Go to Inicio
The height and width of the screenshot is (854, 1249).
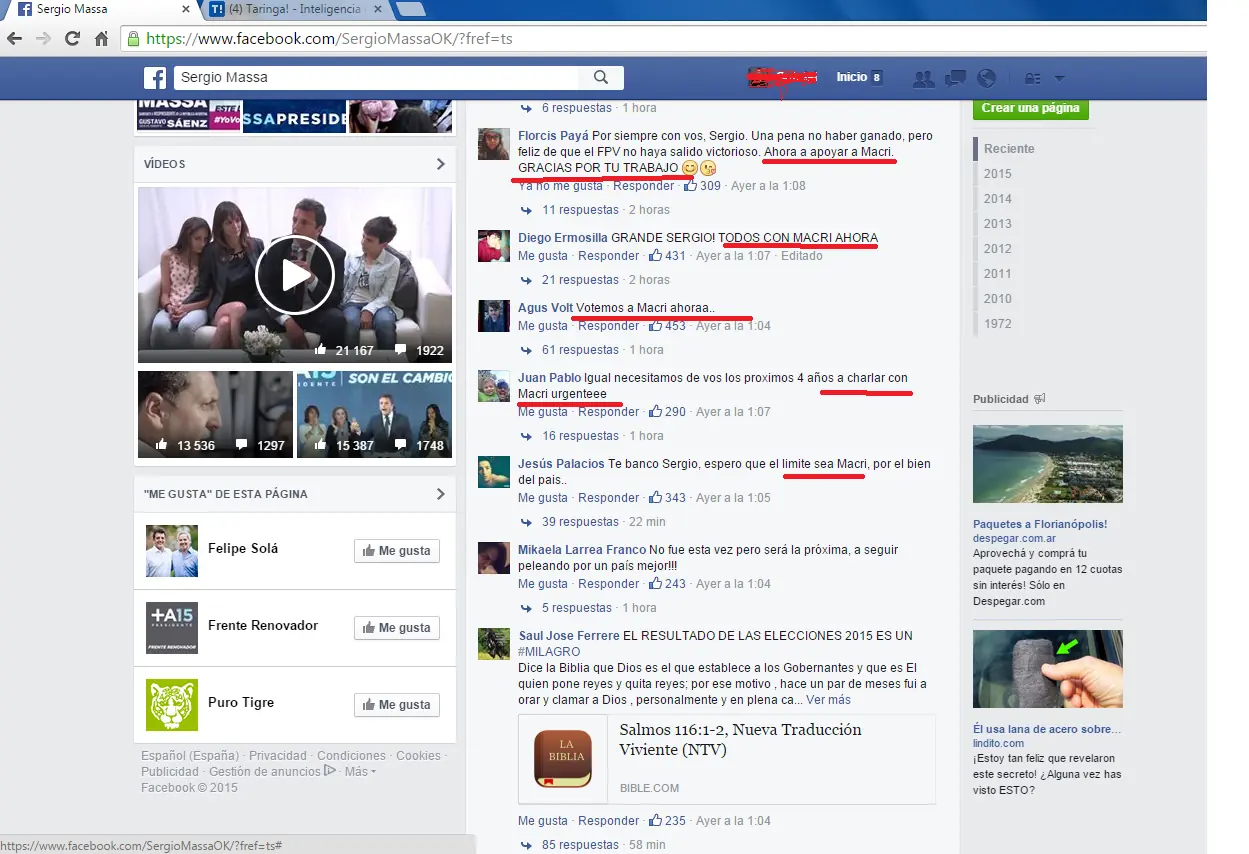point(851,77)
